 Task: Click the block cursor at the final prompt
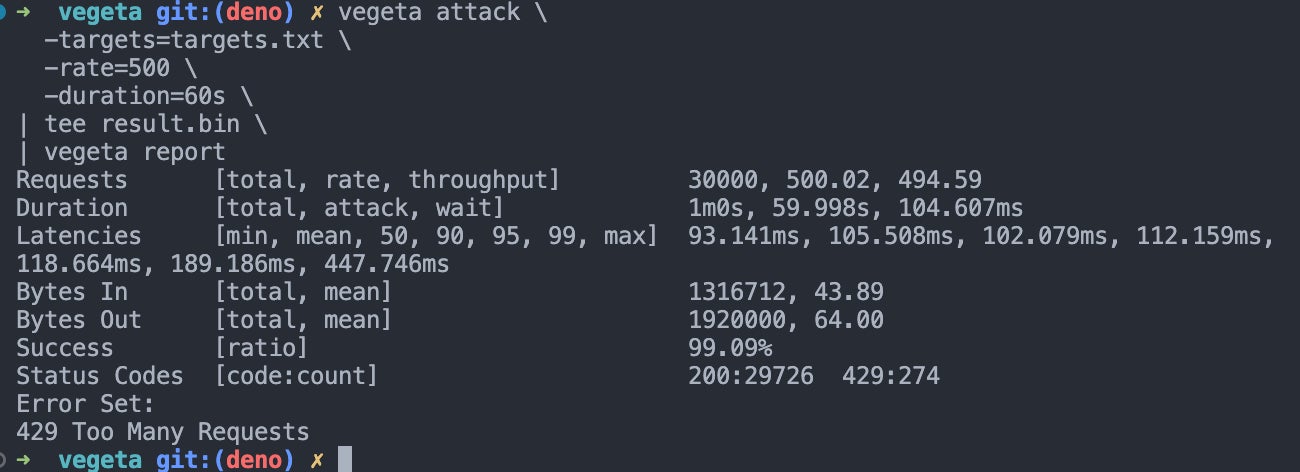click(344, 460)
